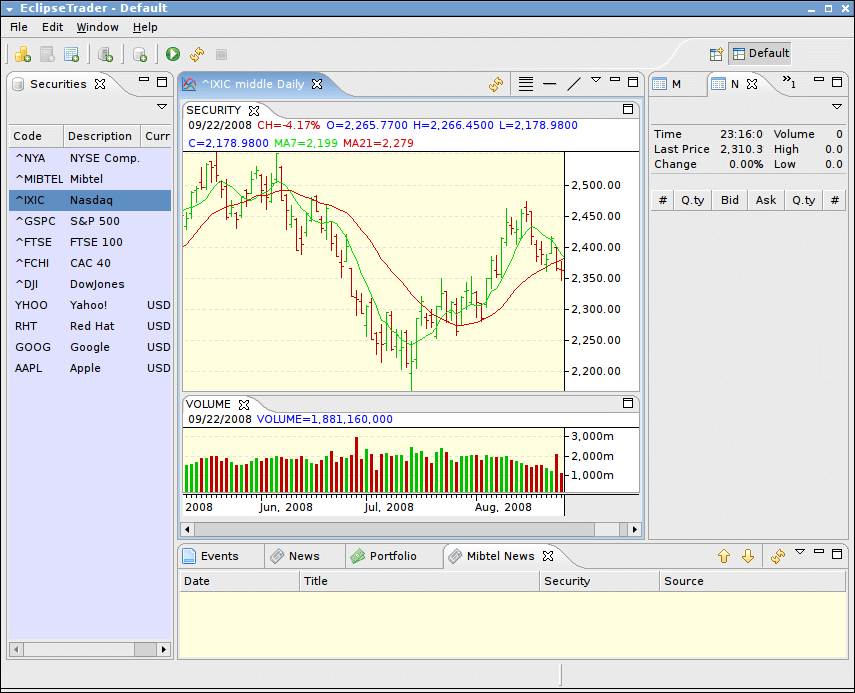Image resolution: width=855 pixels, height=693 pixels.
Task: Select the ^IXIC middle Daily chart tab
Action: [x=252, y=84]
